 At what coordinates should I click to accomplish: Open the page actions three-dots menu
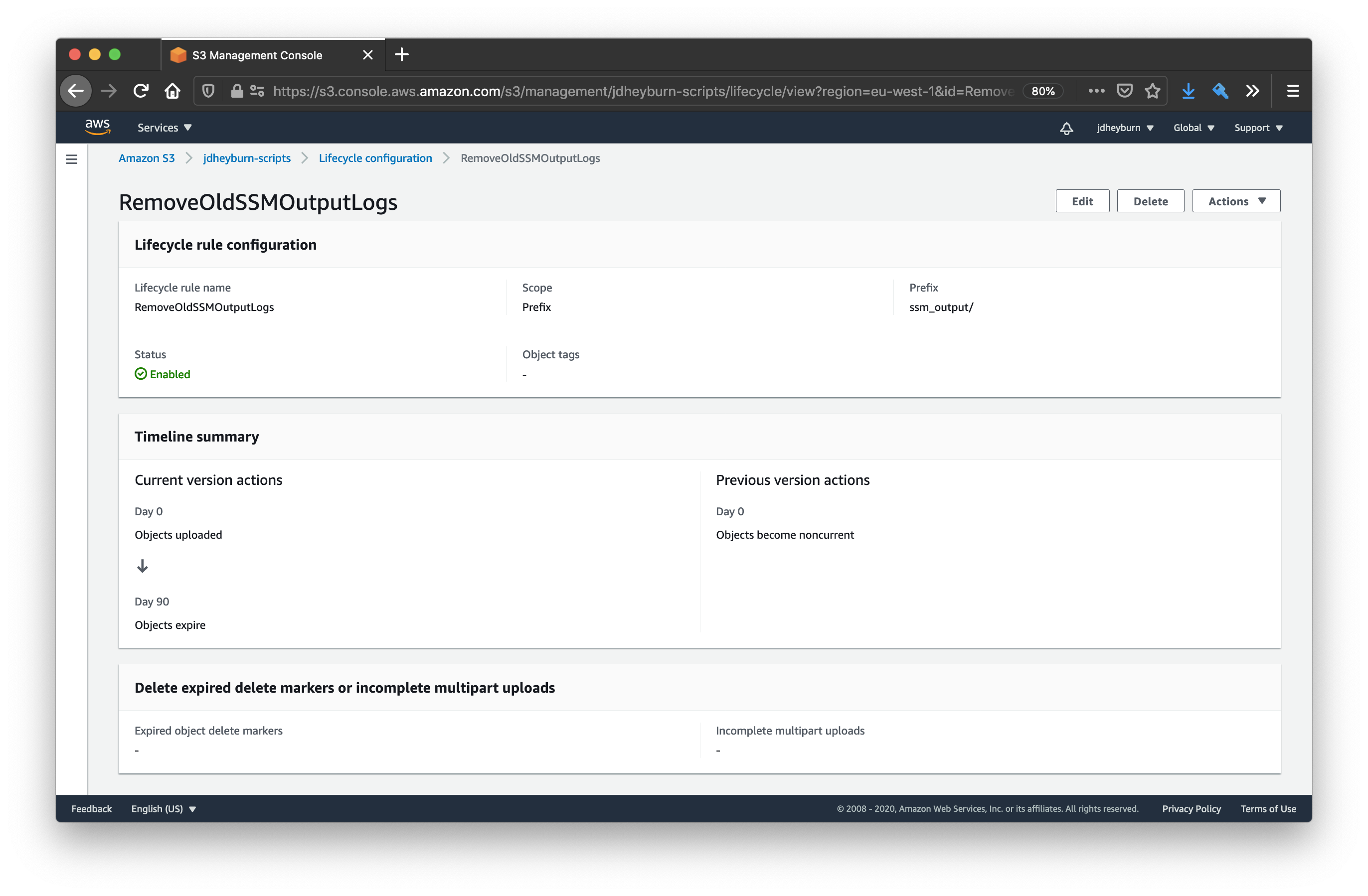point(1096,91)
